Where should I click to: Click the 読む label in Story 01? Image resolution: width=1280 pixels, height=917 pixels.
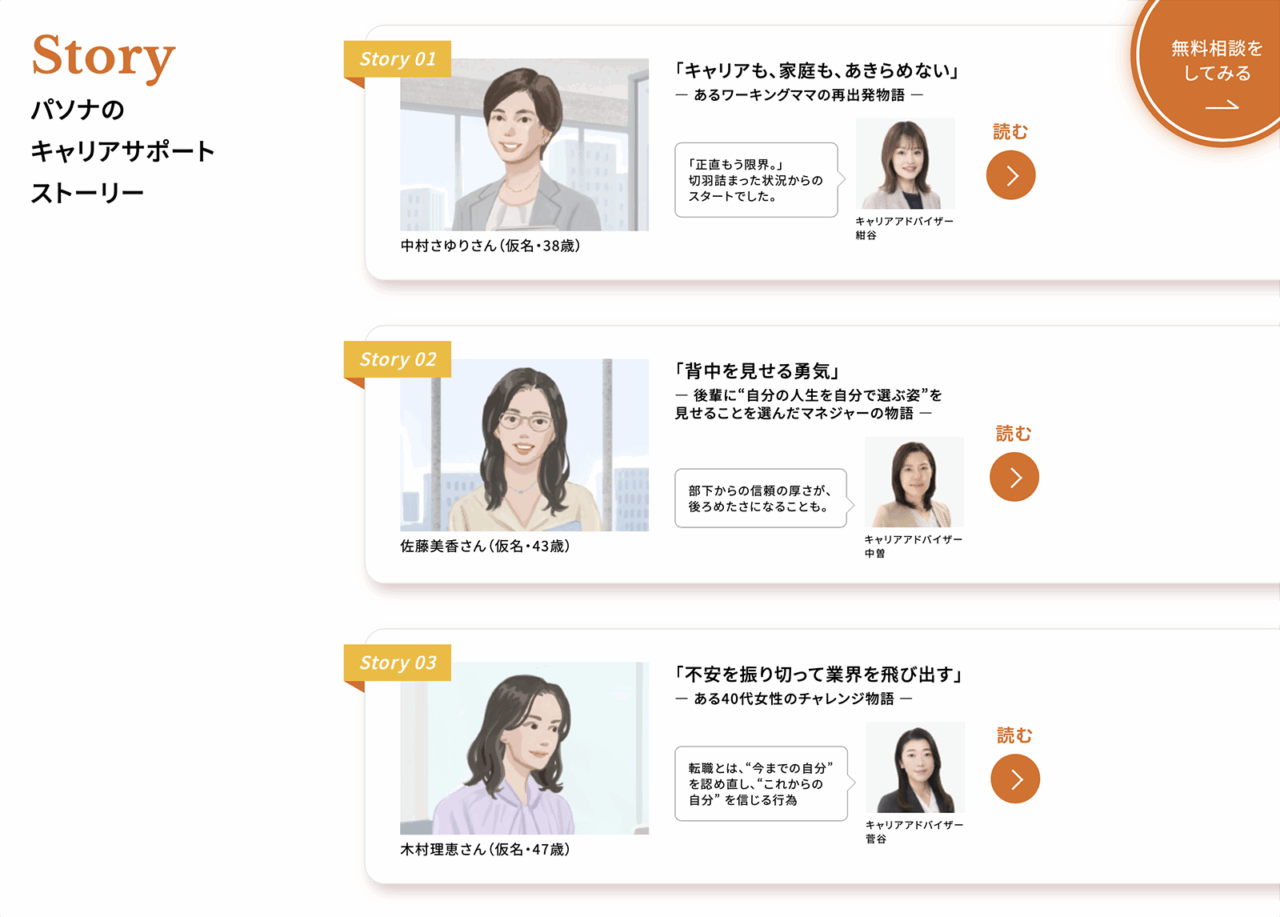(x=1010, y=131)
